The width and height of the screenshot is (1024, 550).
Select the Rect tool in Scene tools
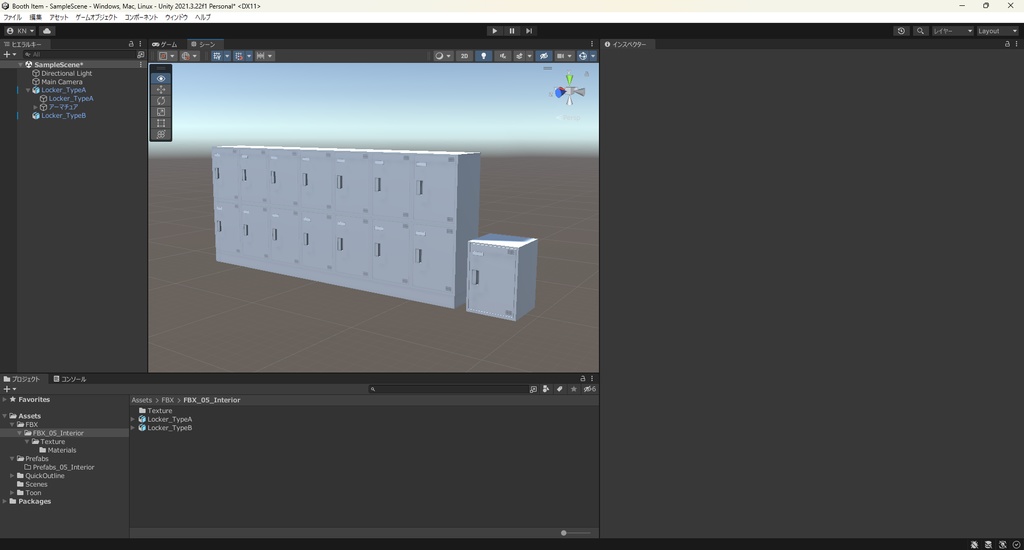pos(161,123)
